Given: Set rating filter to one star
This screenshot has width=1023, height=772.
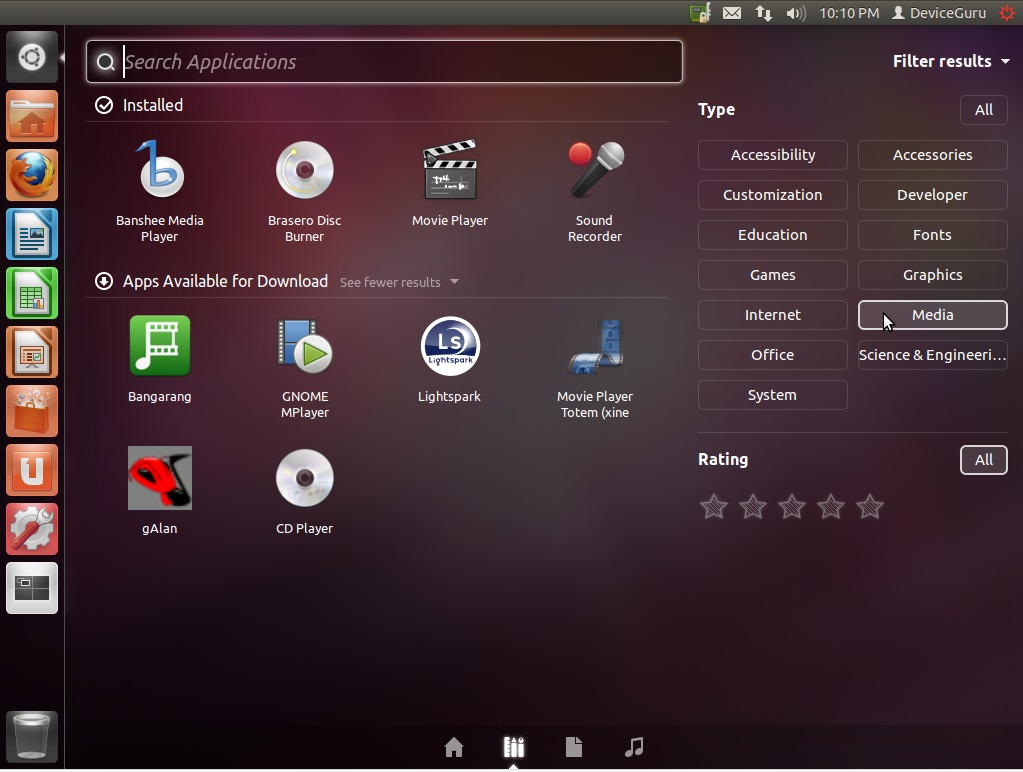Looking at the screenshot, I should click(714, 506).
